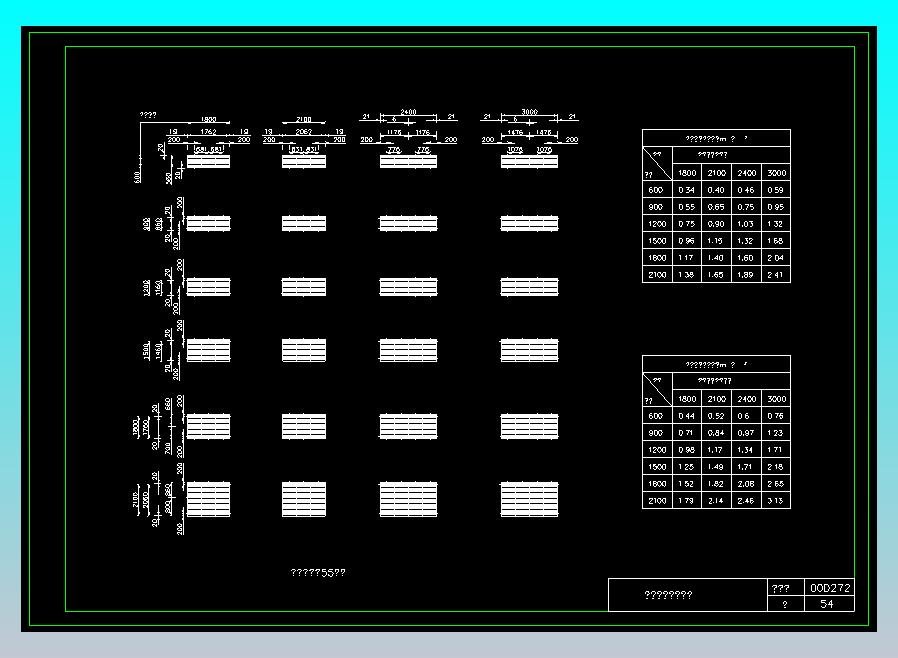Click cell 1.89 in upper table
This screenshot has width=898, height=658.
point(746,275)
